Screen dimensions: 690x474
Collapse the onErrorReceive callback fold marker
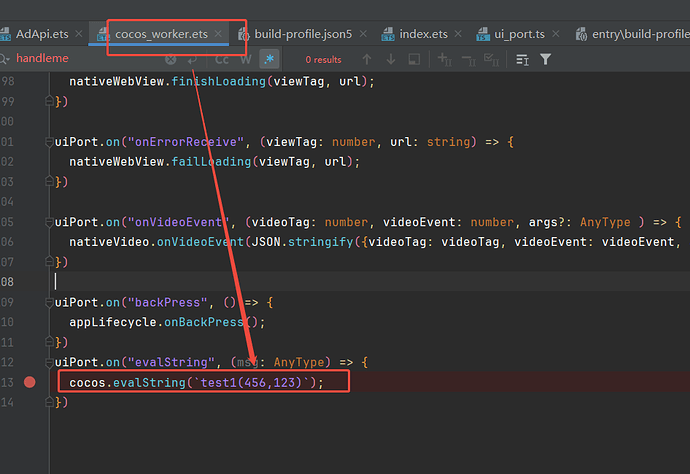click(x=49, y=142)
